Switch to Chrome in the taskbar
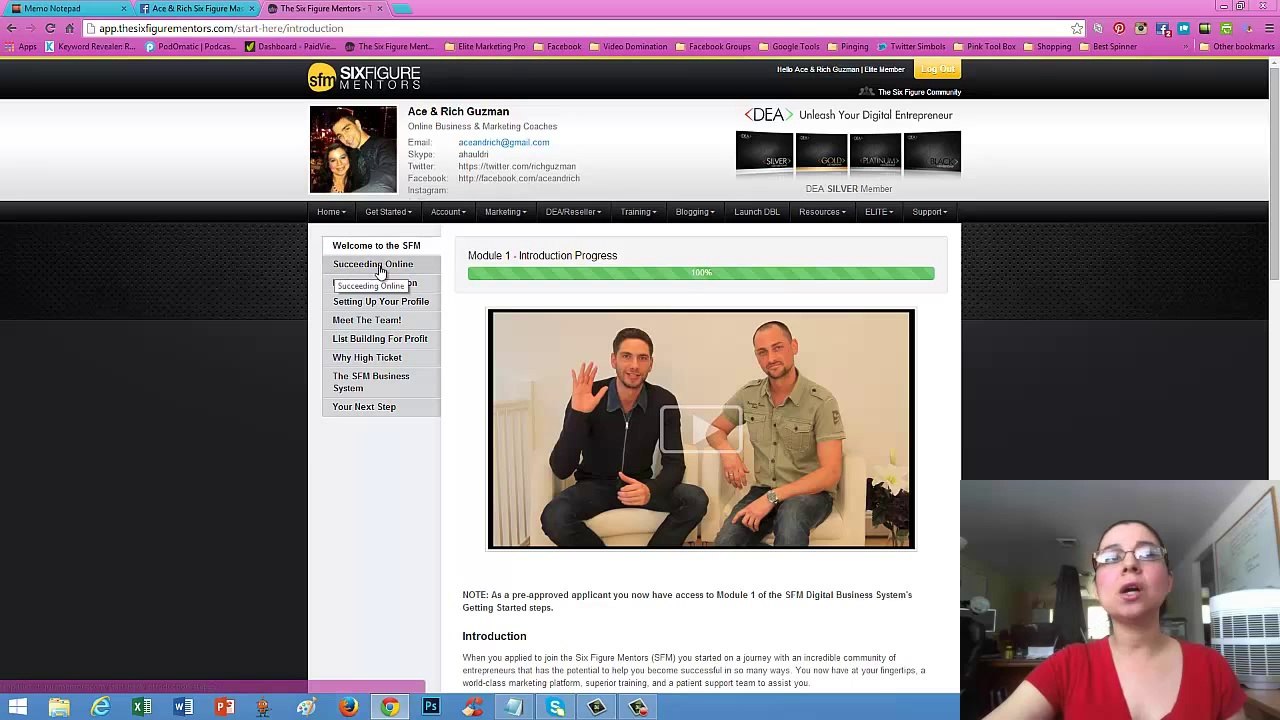This screenshot has width=1280, height=720. tap(390, 708)
